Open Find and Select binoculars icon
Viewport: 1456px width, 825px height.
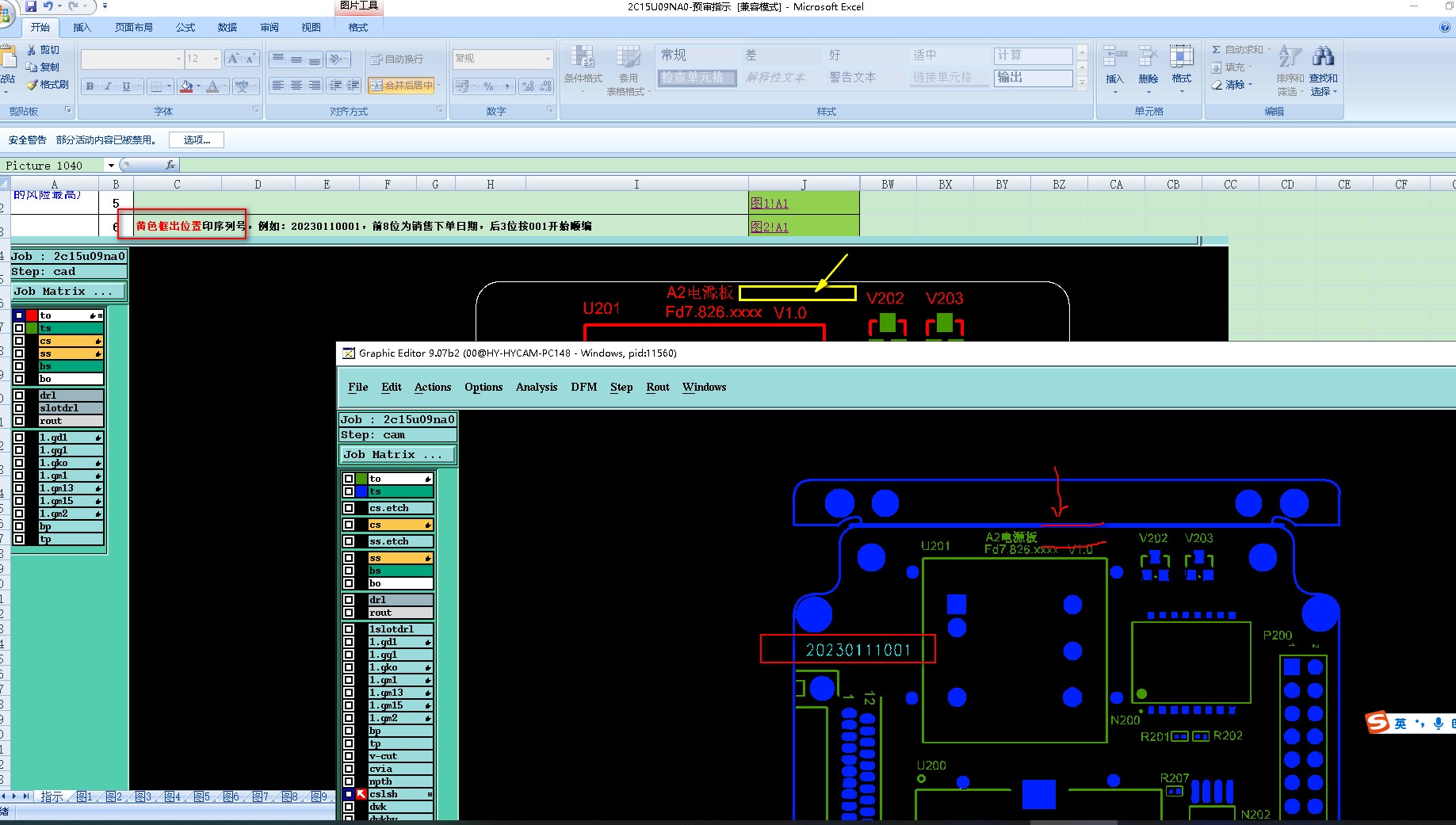coord(1323,57)
